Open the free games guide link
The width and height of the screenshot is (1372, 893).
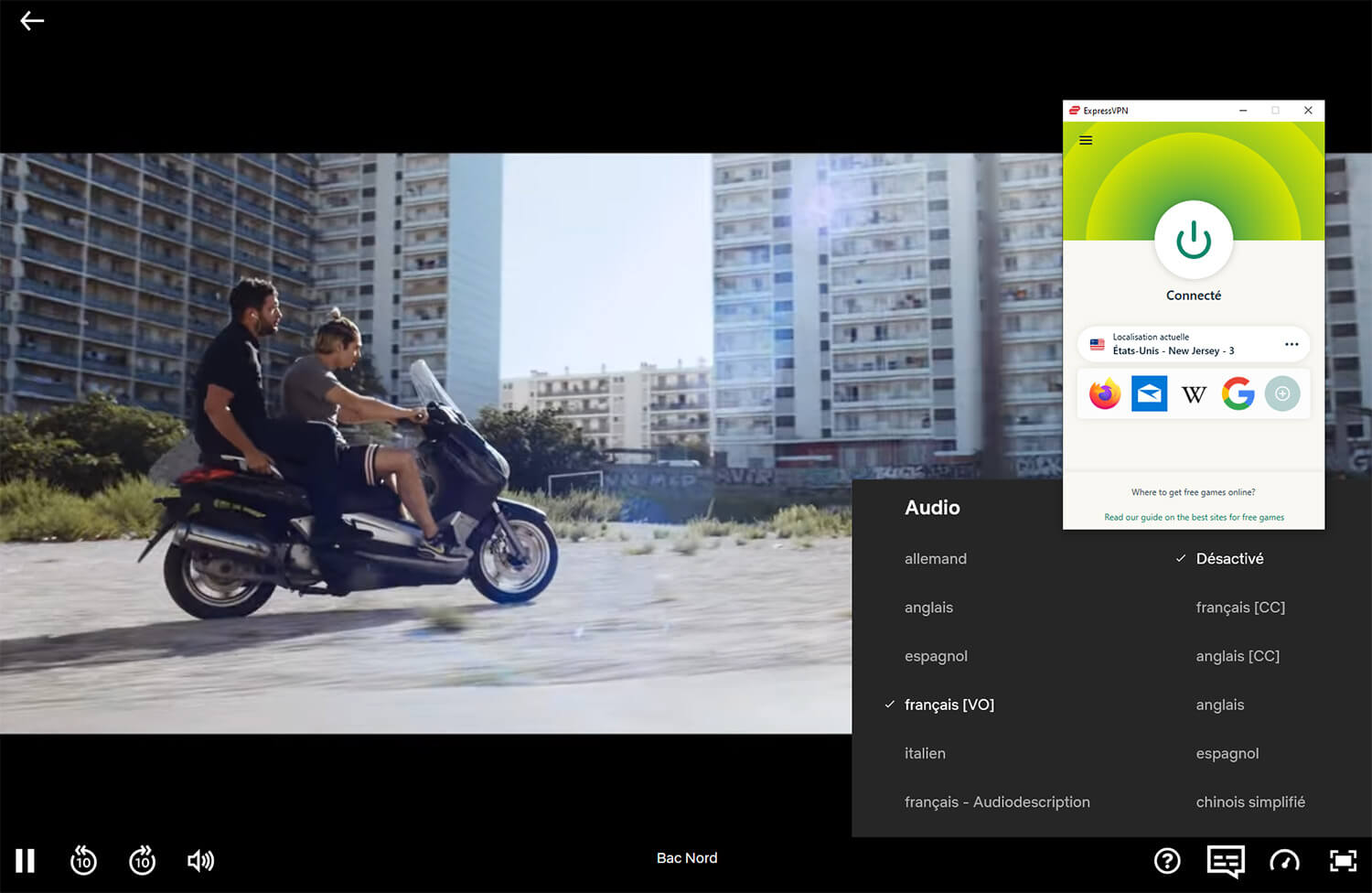click(1194, 517)
